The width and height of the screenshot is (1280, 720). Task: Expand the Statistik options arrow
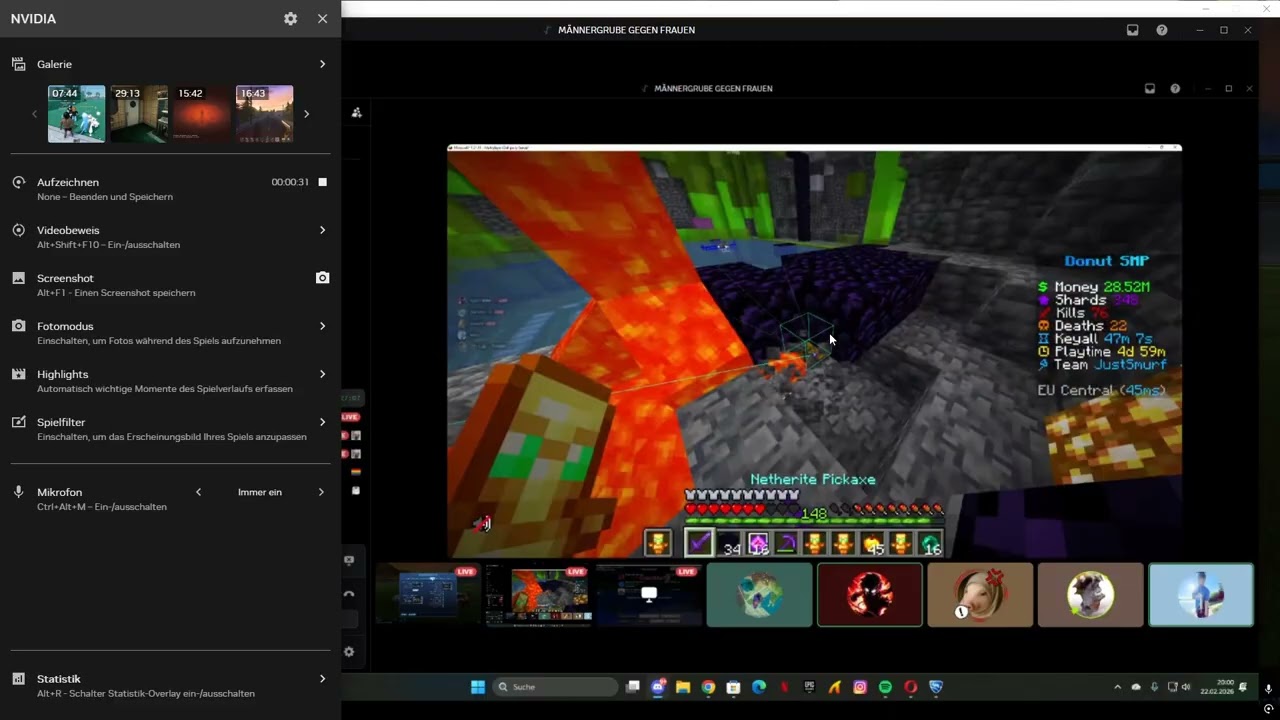point(322,679)
